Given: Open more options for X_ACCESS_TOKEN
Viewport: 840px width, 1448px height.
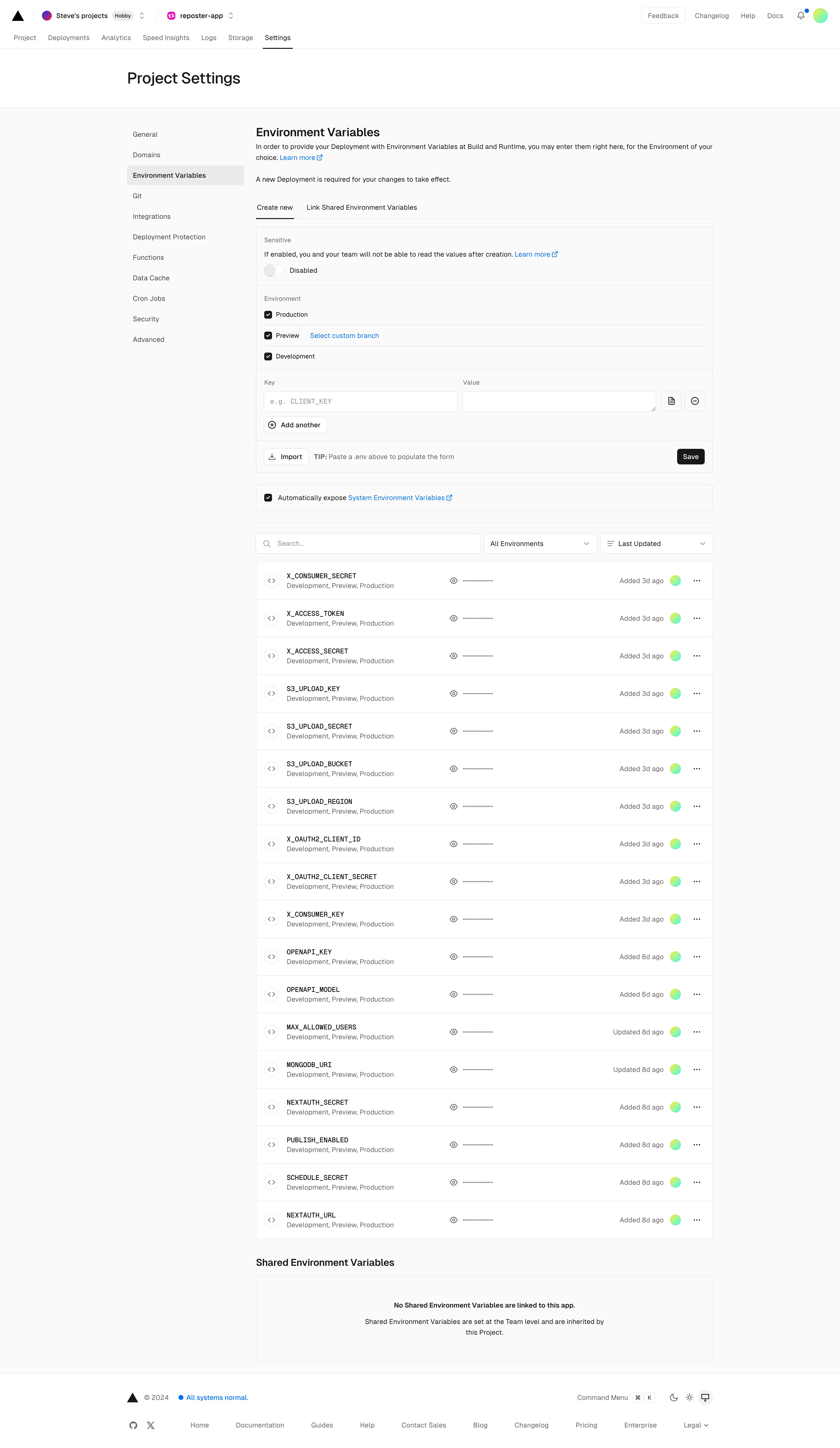Looking at the screenshot, I should [697, 618].
